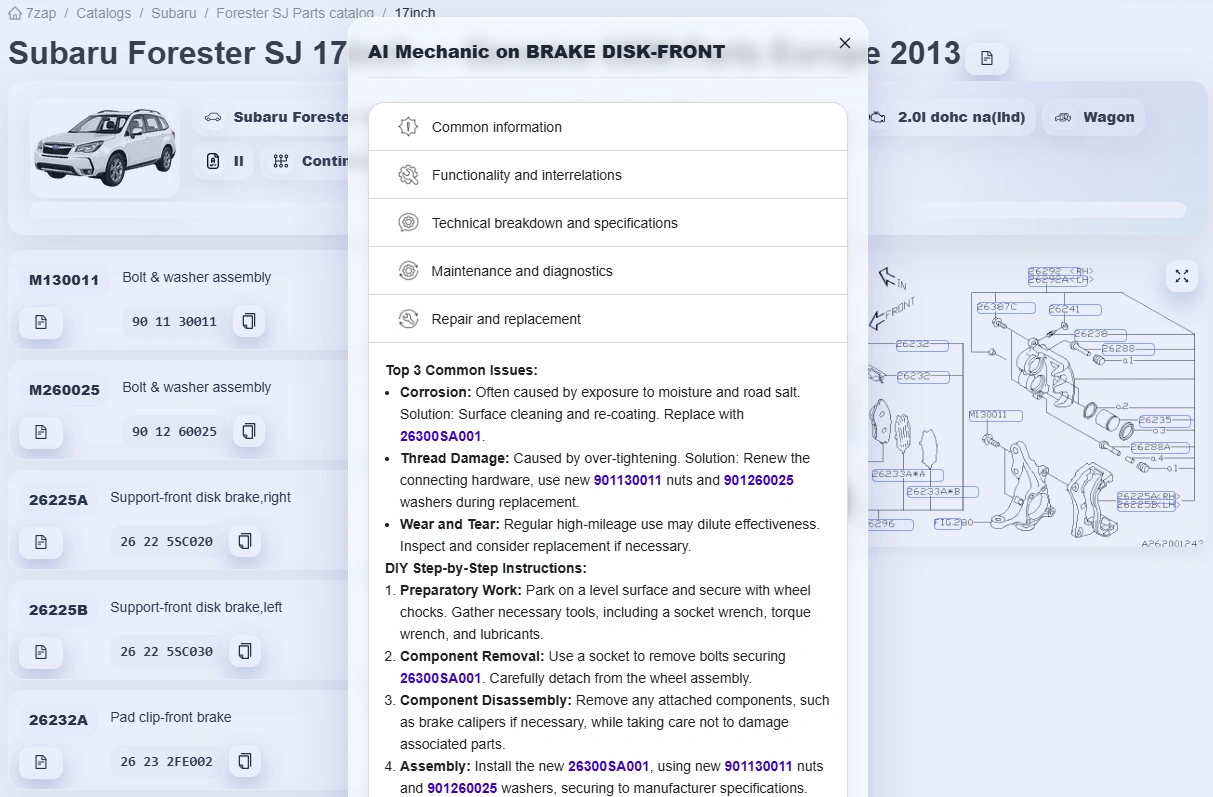Select part number chip 26 23 2FE002
Screen dimensions: 1213x797
coord(167,762)
